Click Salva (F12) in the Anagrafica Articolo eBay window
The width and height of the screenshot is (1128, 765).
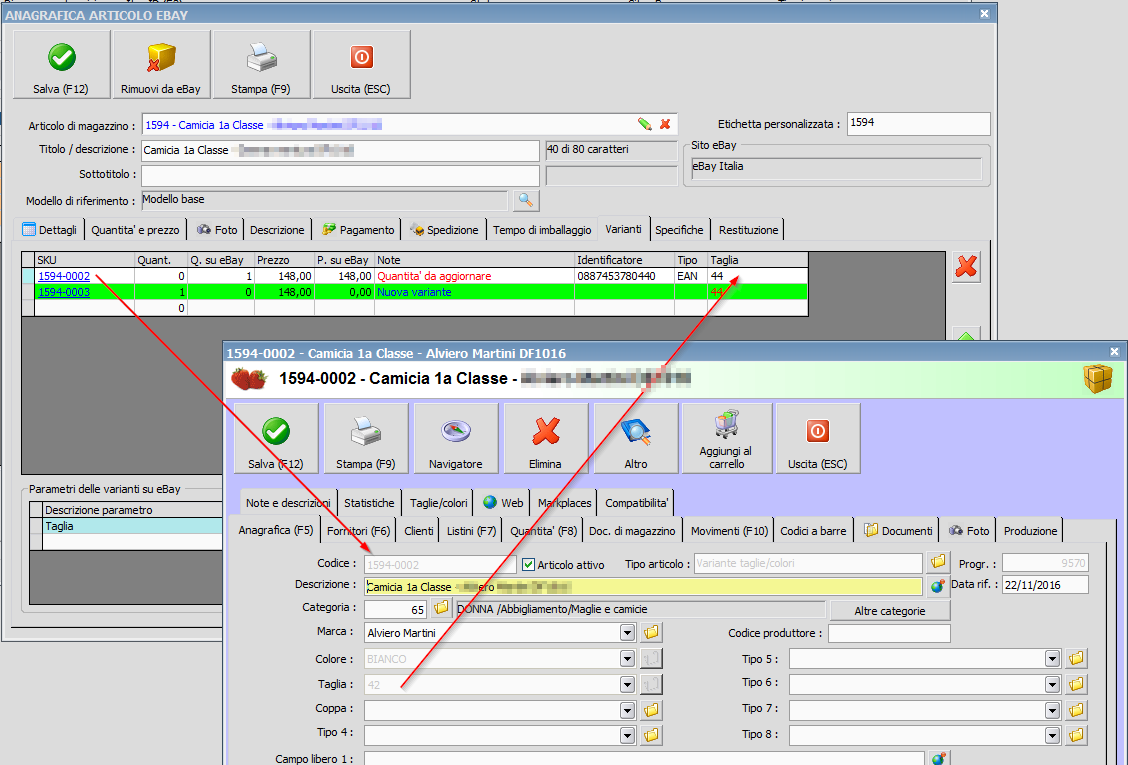click(61, 64)
